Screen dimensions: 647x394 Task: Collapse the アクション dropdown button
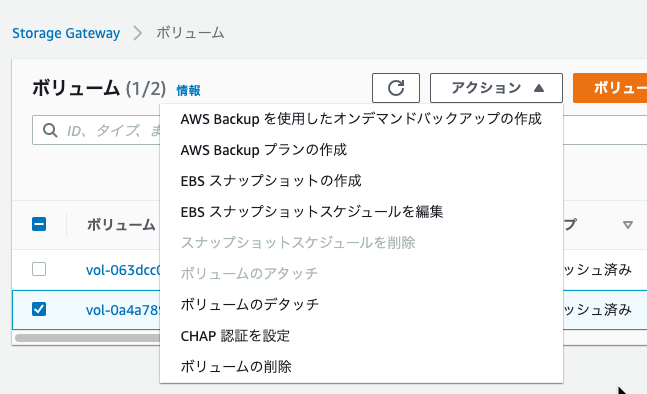coord(496,88)
